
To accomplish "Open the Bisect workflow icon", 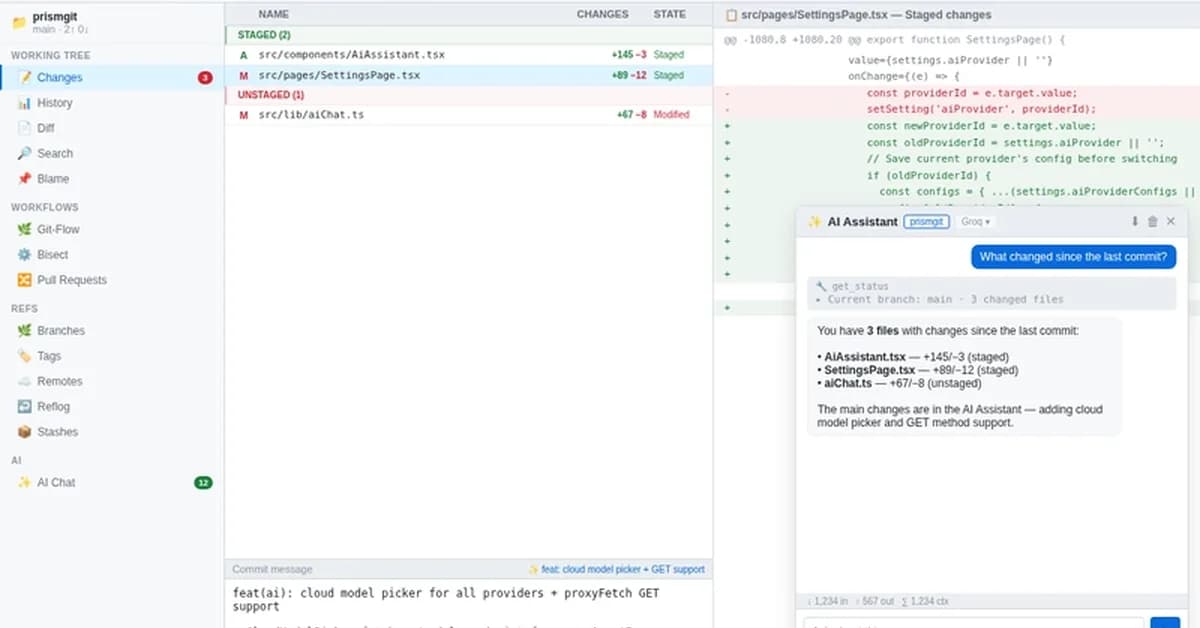I will tap(25, 255).
